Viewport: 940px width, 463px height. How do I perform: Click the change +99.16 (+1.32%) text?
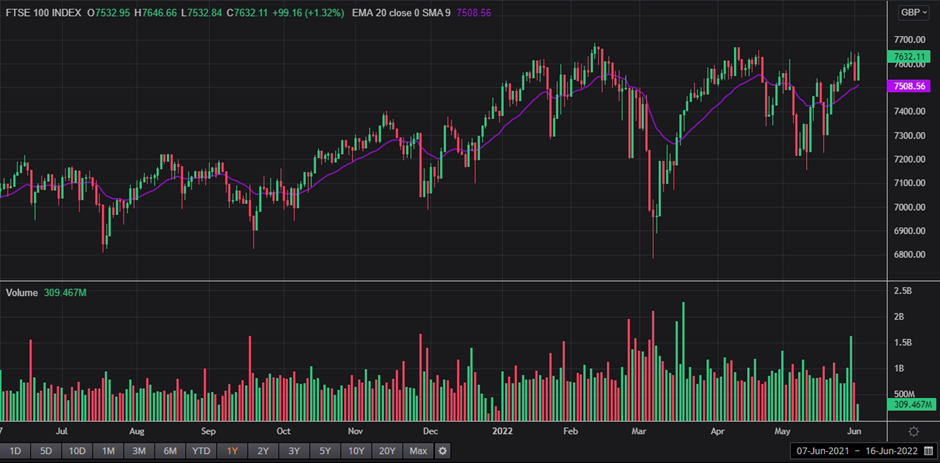click(x=308, y=13)
